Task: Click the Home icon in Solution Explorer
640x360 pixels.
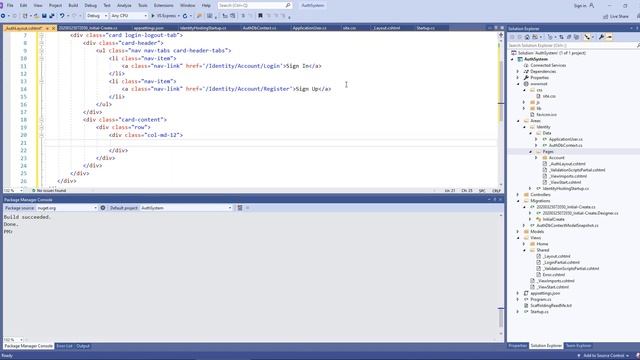Action: pos(527,37)
